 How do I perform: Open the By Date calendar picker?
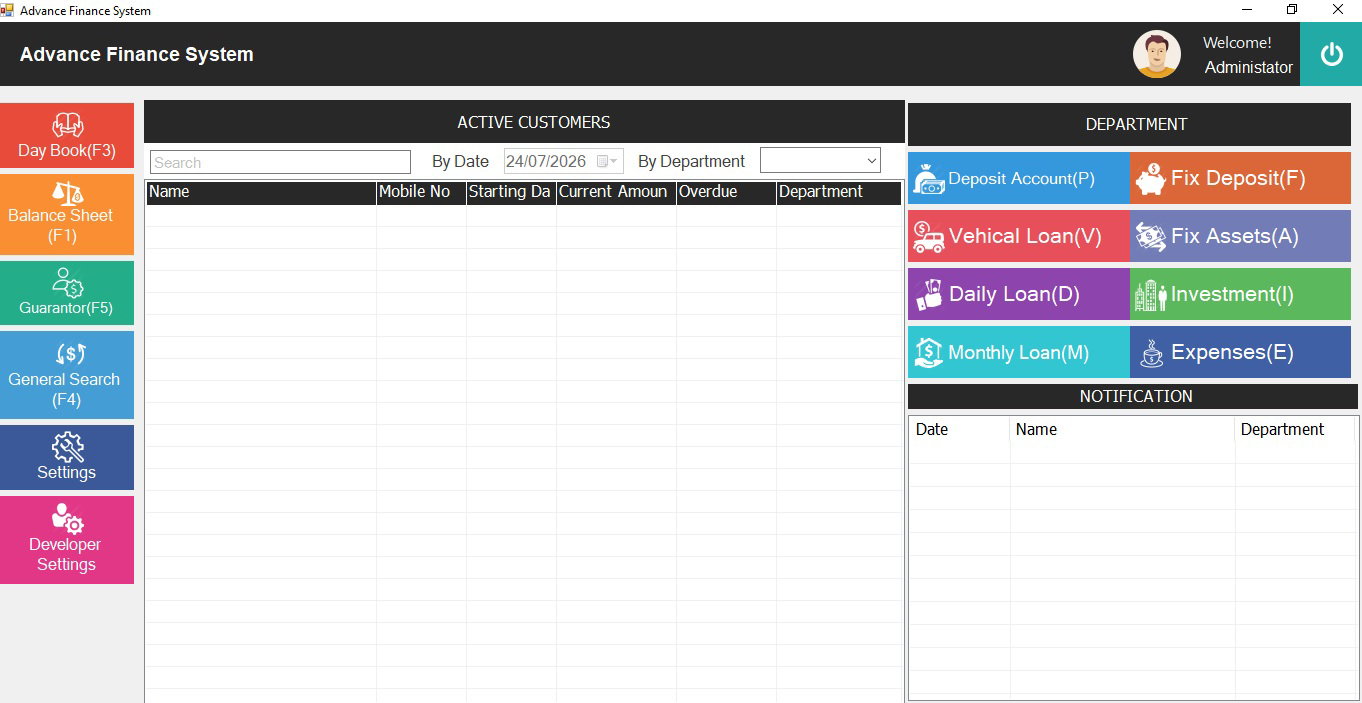tap(607, 162)
